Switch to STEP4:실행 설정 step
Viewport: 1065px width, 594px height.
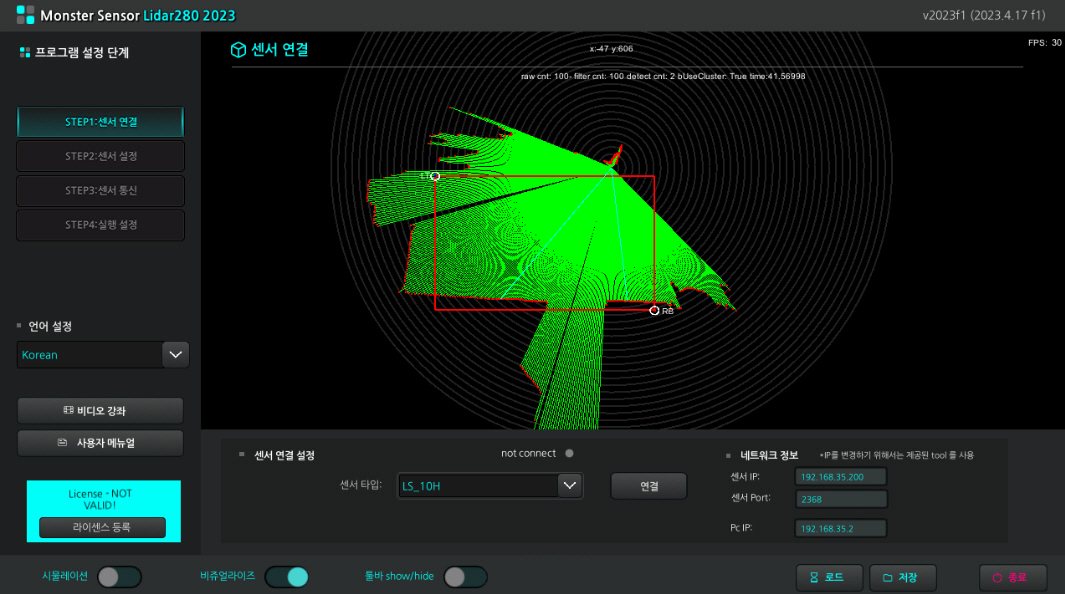[x=101, y=225]
